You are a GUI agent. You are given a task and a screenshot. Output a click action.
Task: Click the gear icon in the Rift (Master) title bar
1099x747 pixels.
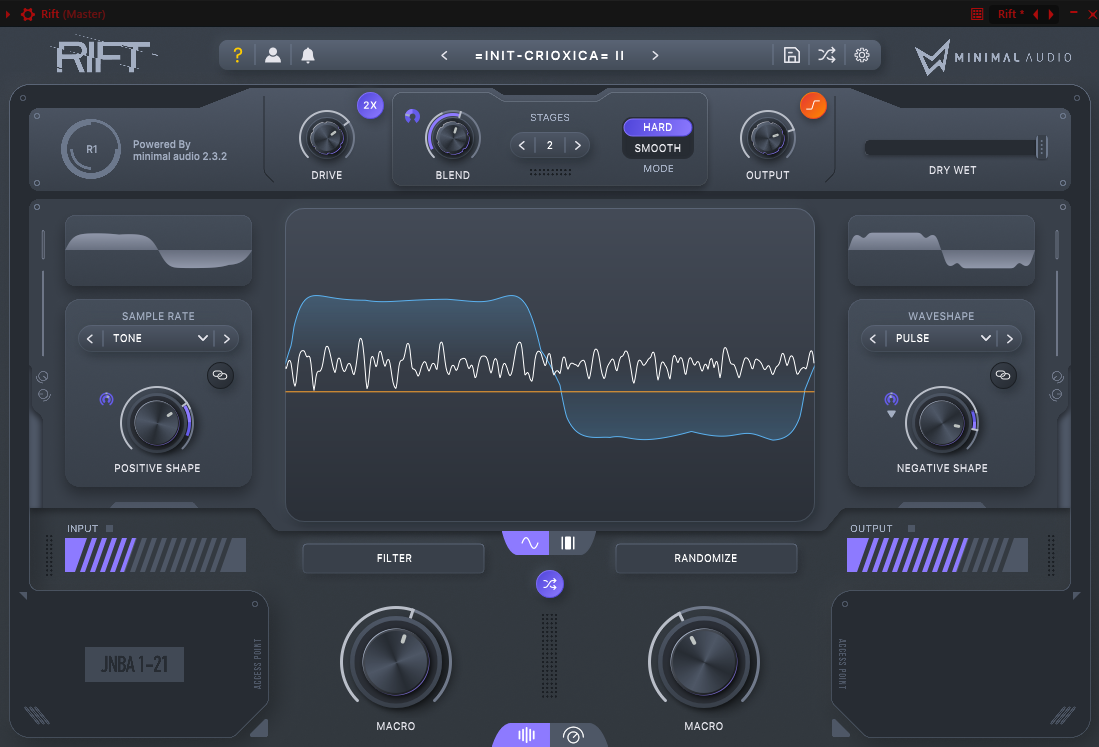[x=27, y=14]
